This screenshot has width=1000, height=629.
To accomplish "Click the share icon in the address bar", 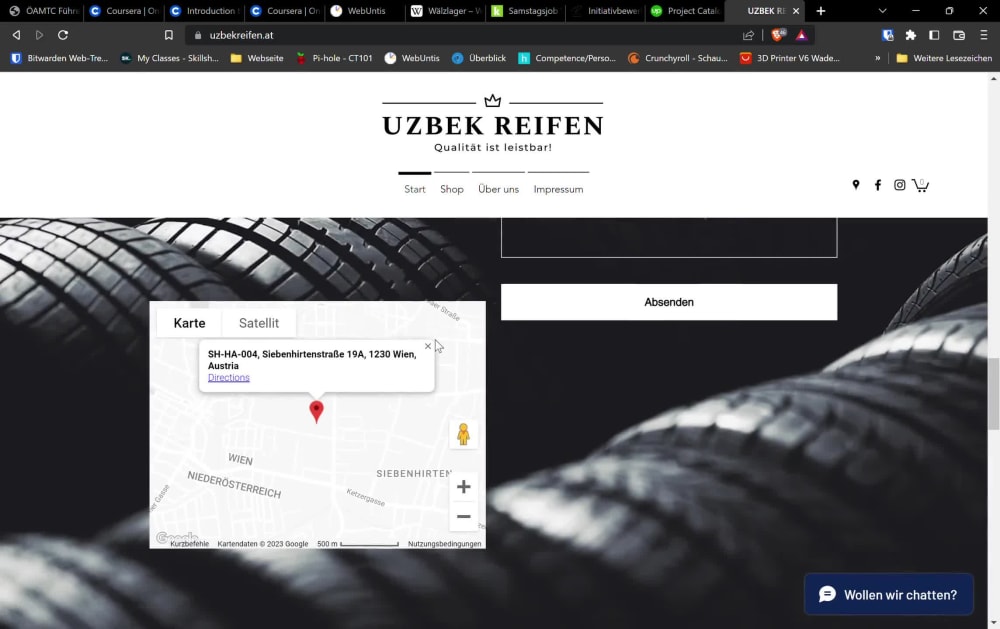I will (749, 35).
